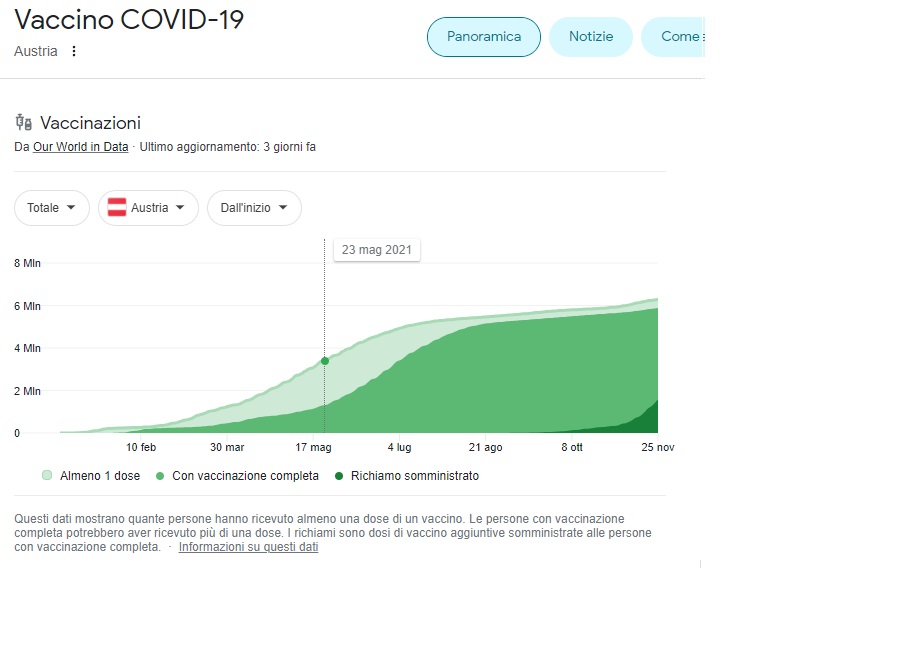Click the 2 Mln y-axis label
916x669 pixels.
click(x=27, y=391)
